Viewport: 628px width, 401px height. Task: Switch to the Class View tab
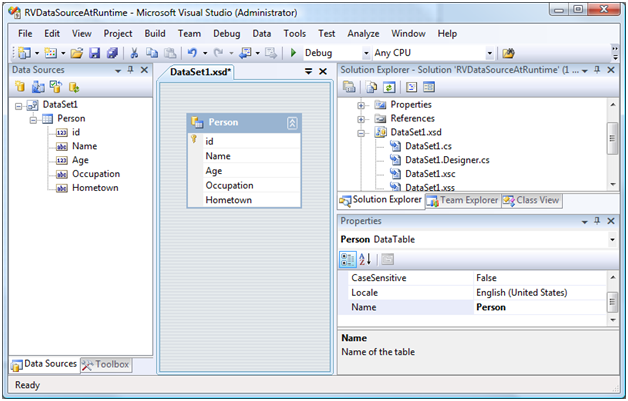[x=531, y=200]
